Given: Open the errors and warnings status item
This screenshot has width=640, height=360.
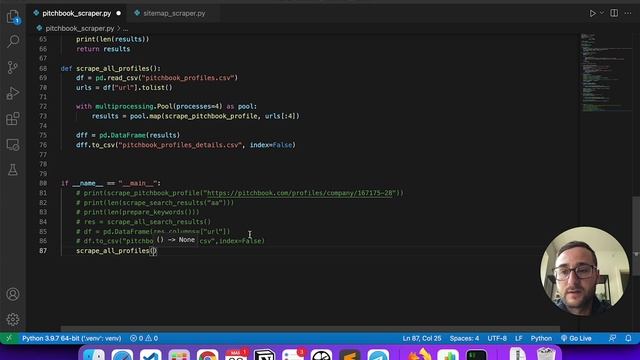Looking at the screenshot, I should tap(144, 338).
